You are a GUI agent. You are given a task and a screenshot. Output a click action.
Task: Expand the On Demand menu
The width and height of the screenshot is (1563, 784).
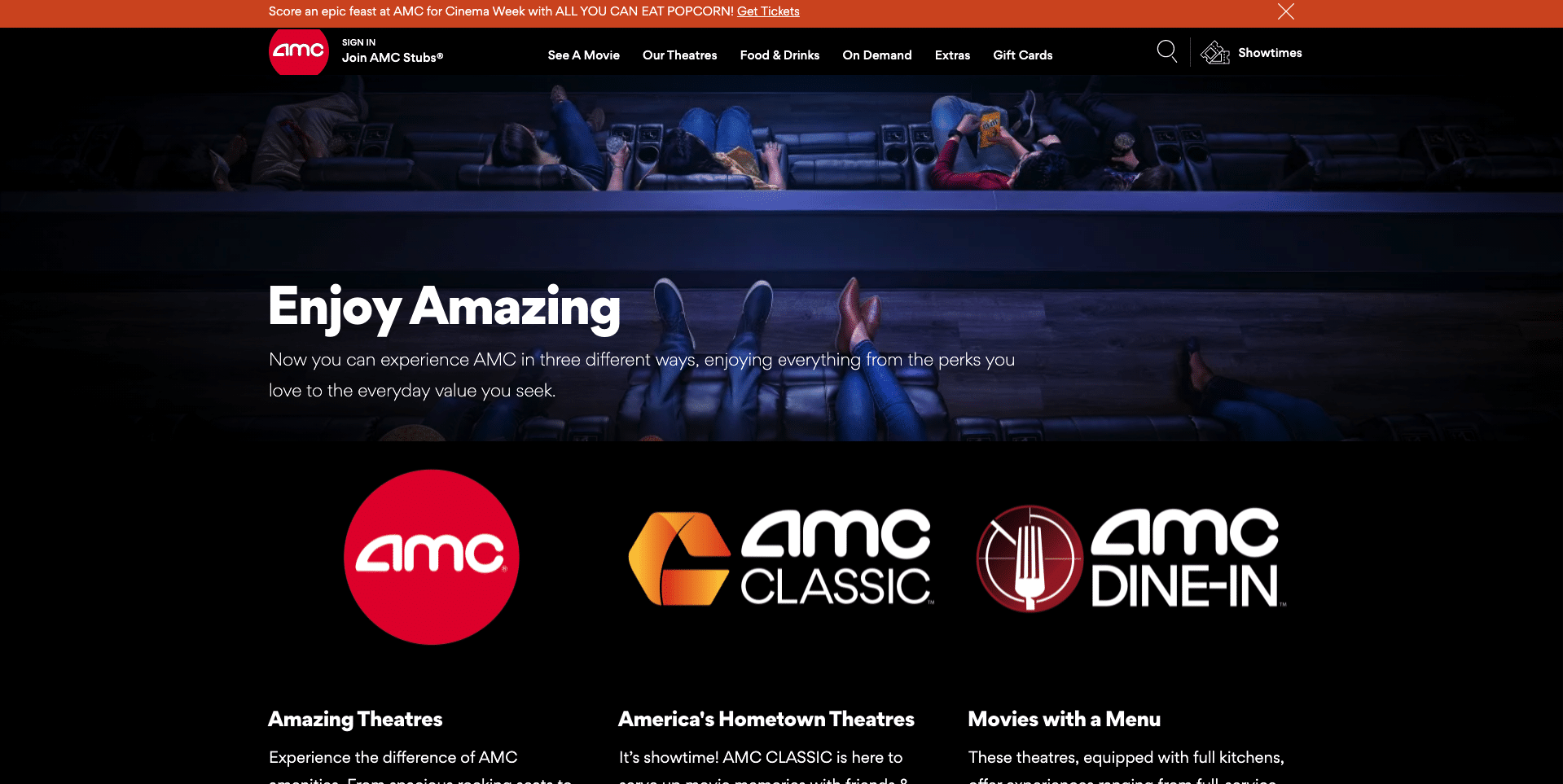click(876, 55)
